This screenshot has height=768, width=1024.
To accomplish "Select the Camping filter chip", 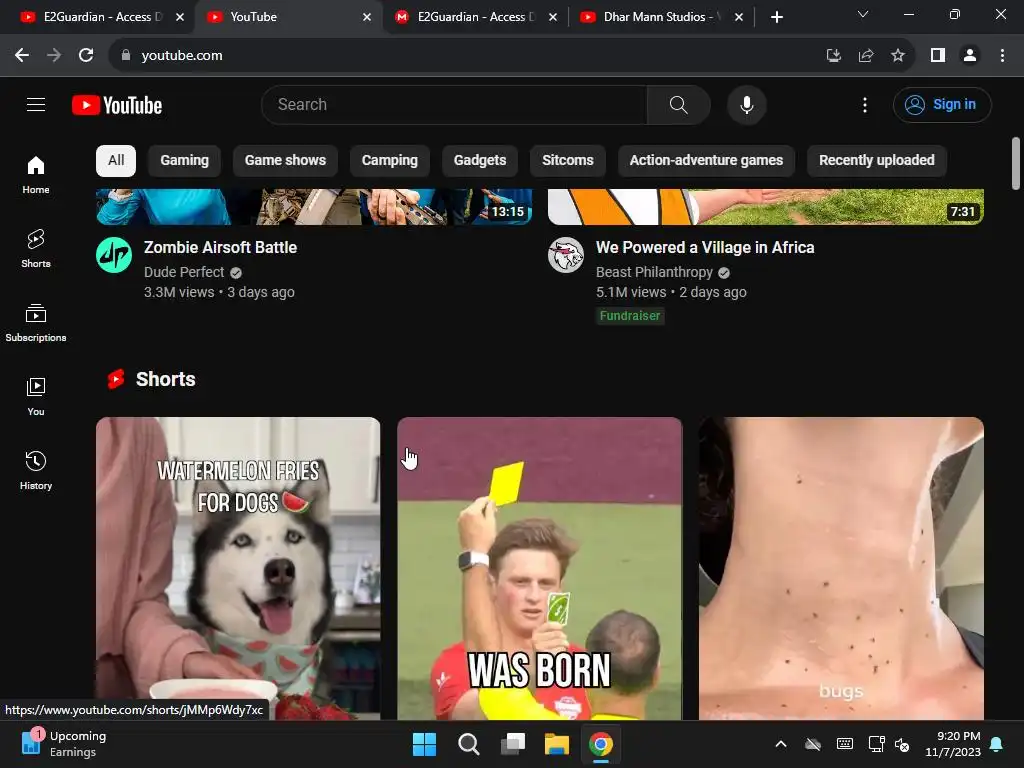I will click(x=390, y=161).
